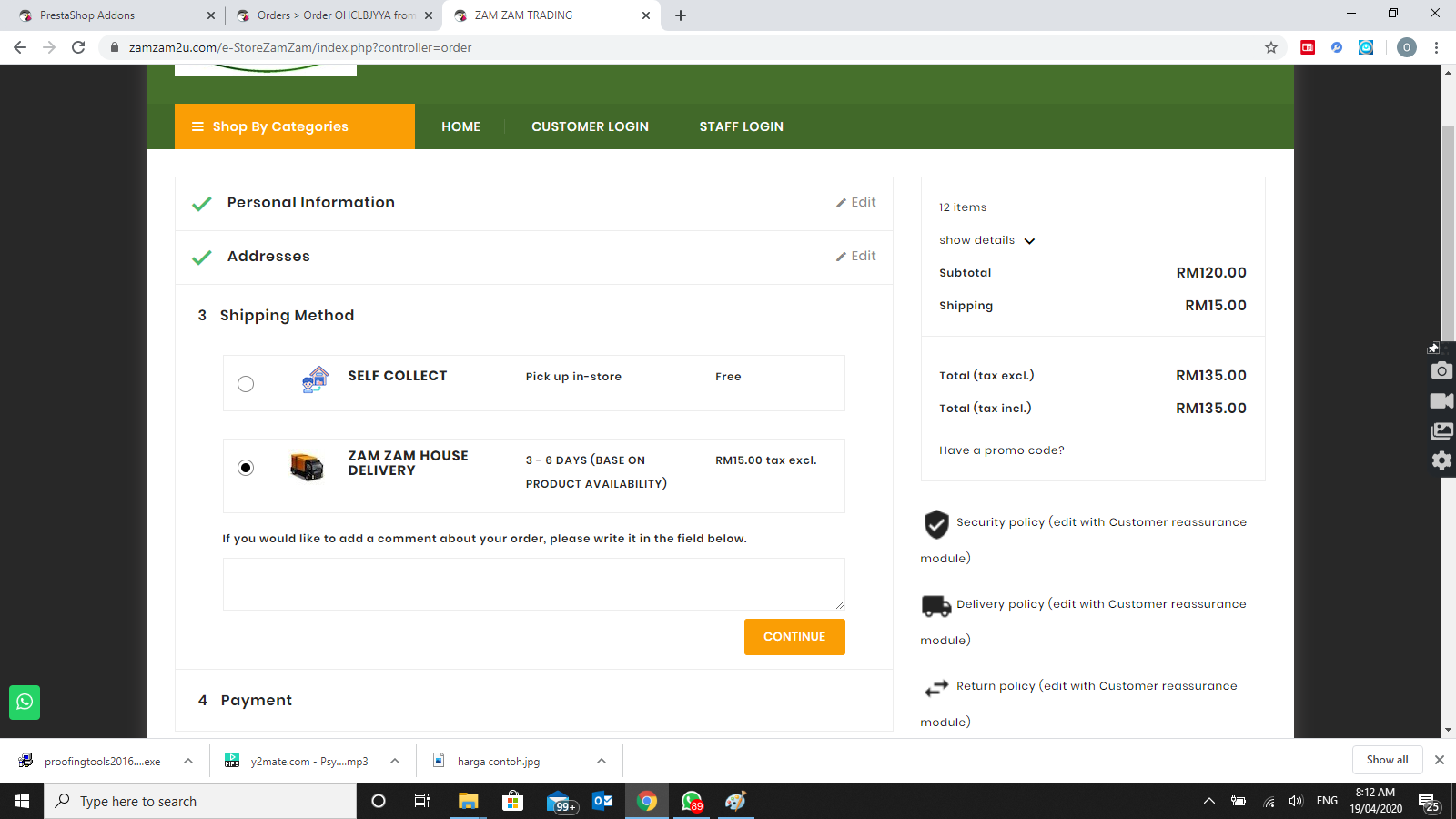Screen dimensions: 1456x819
Task: Open the Windows Start menu
Action: pyautogui.click(x=22, y=801)
